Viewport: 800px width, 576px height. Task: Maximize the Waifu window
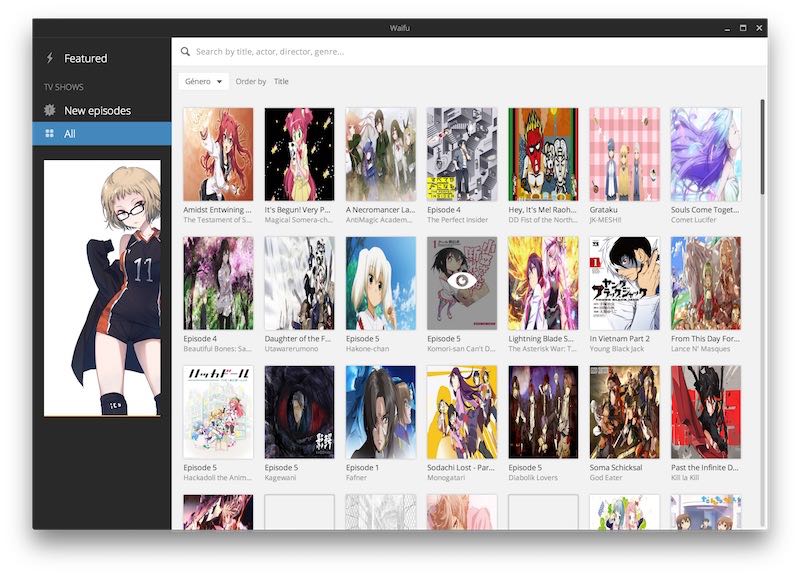tap(743, 28)
